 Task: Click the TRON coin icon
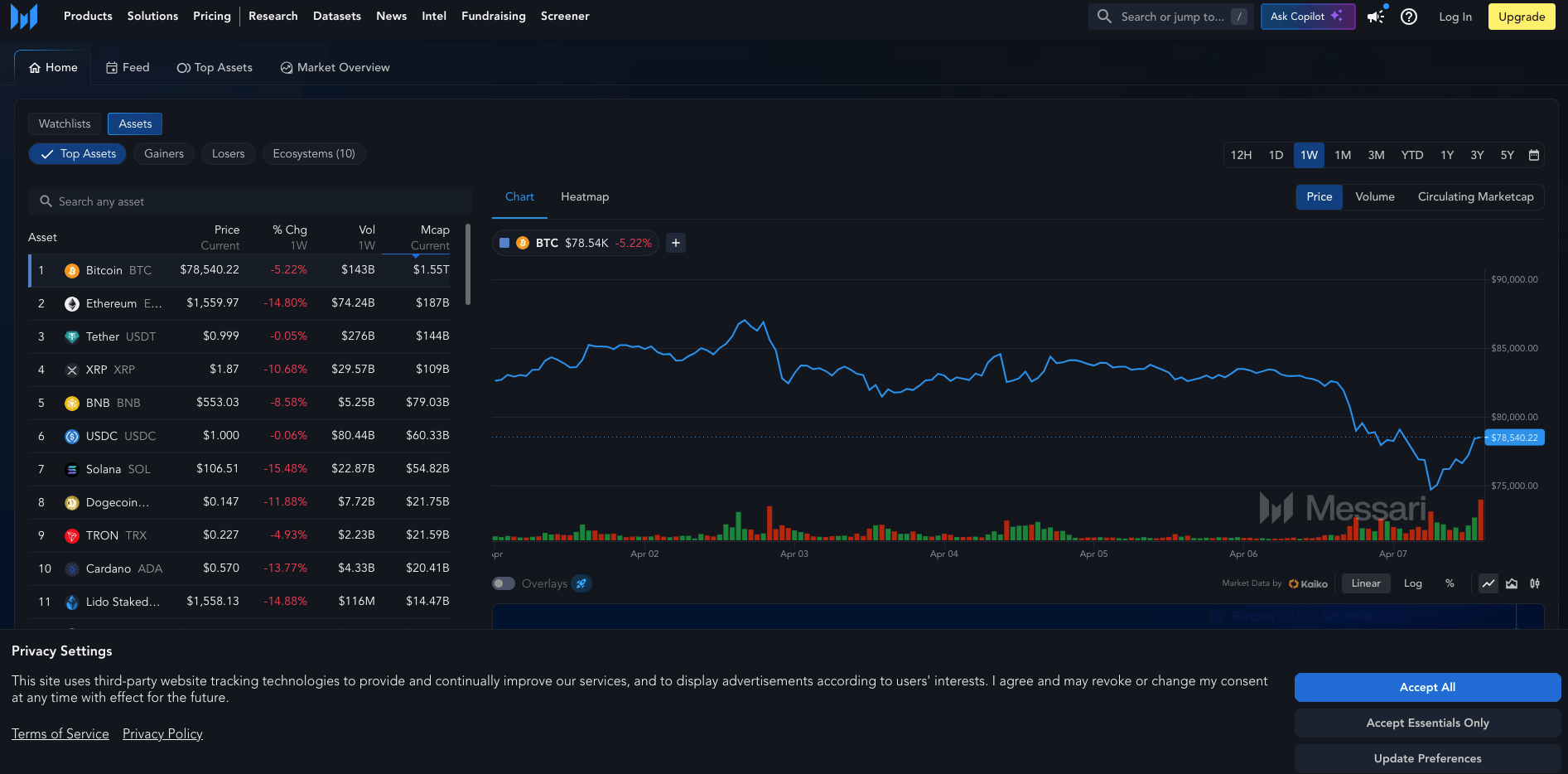click(72, 535)
